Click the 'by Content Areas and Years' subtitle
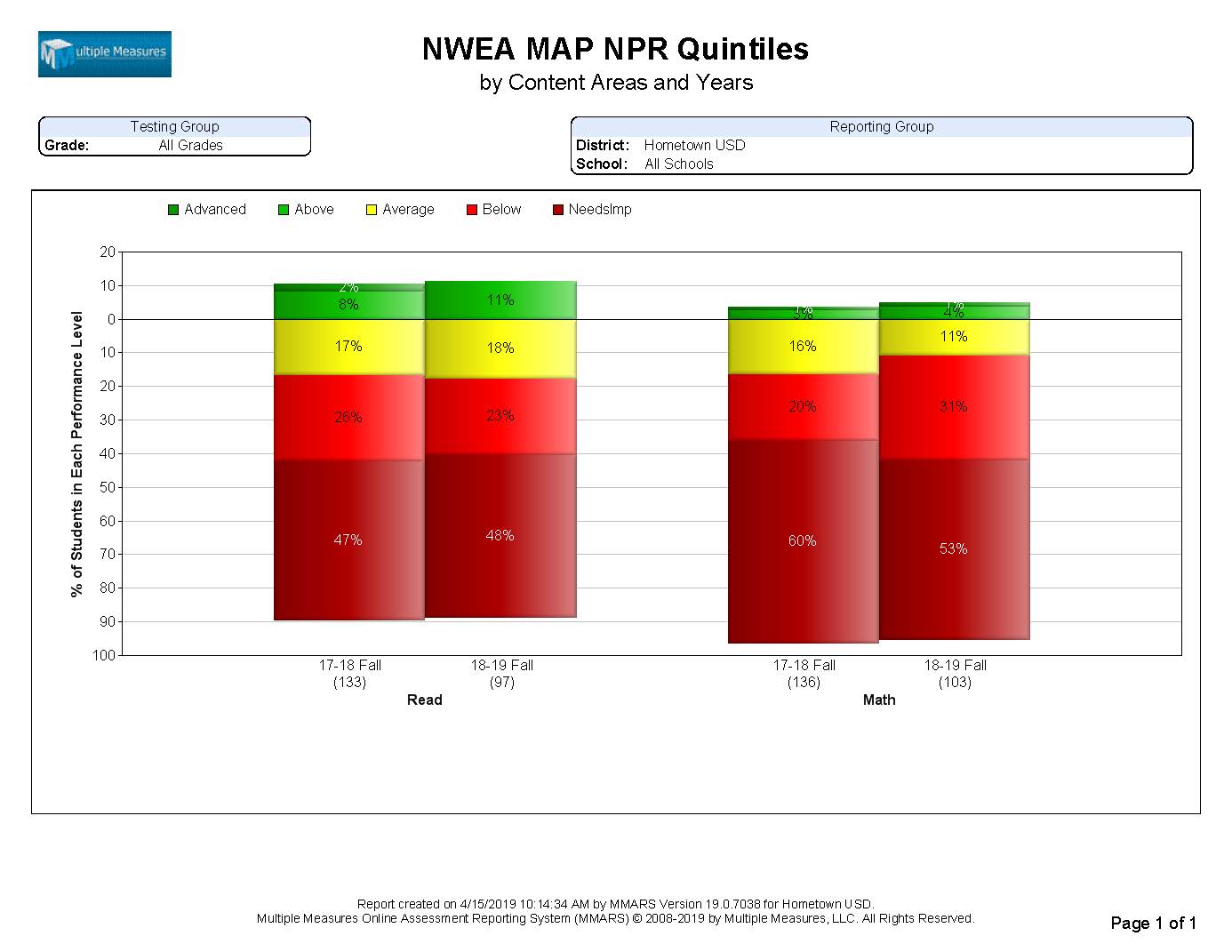 pyautogui.click(x=616, y=83)
